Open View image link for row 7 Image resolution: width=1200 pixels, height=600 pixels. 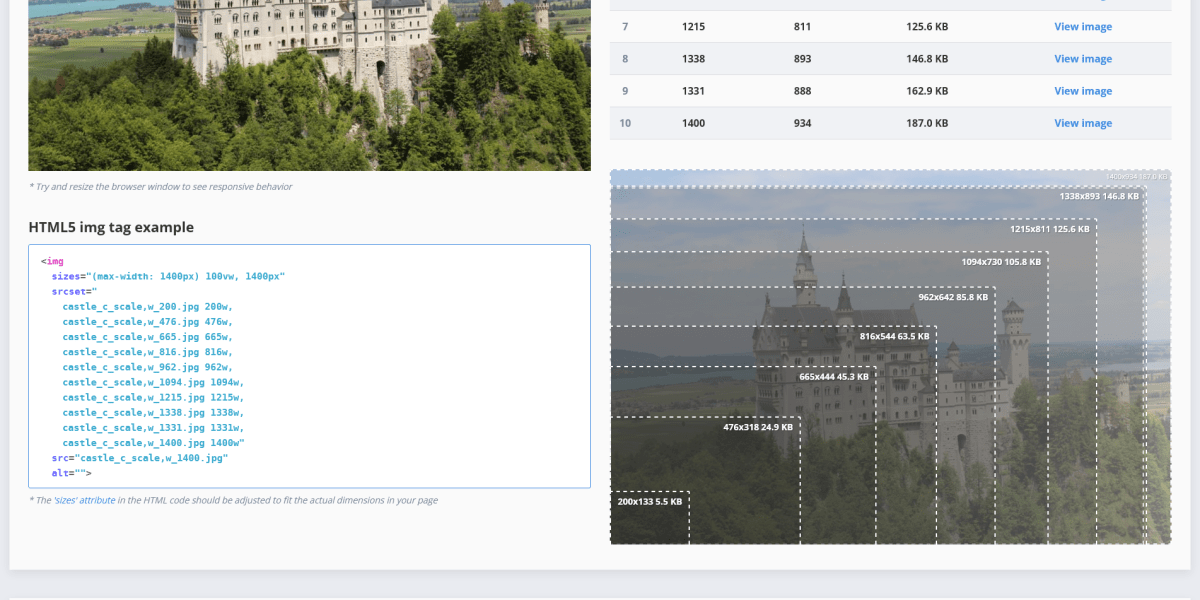(x=1082, y=27)
